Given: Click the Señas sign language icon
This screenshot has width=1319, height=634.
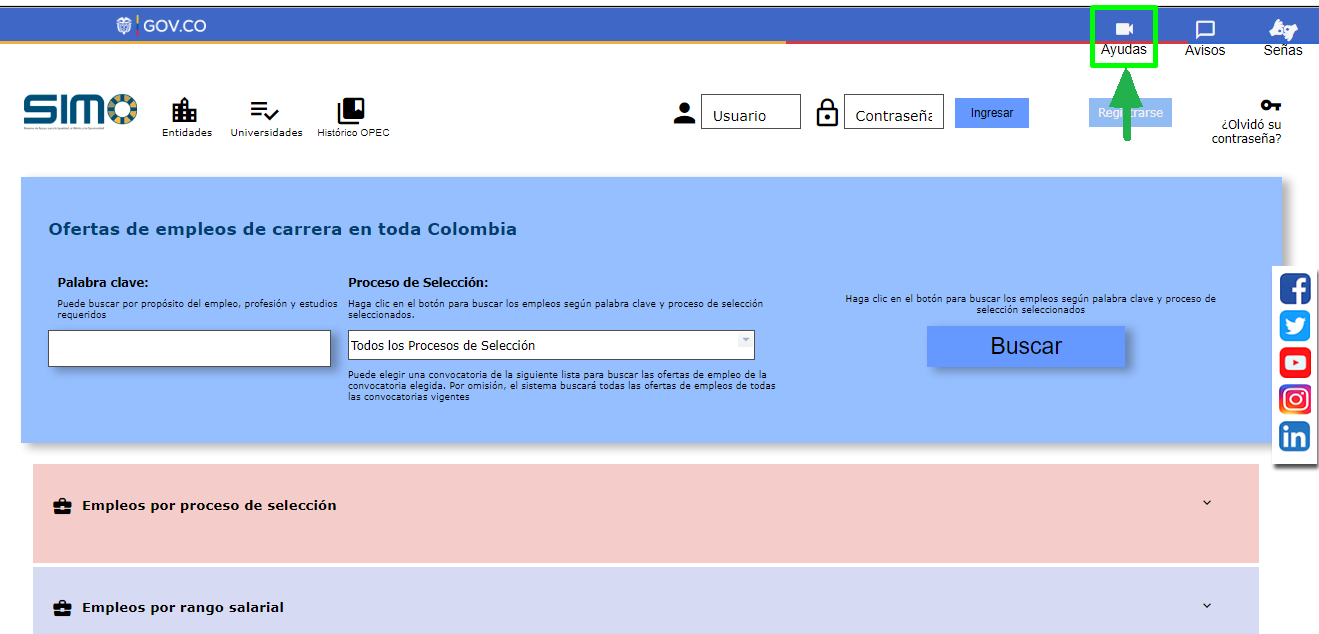Looking at the screenshot, I should pos(1282,31).
